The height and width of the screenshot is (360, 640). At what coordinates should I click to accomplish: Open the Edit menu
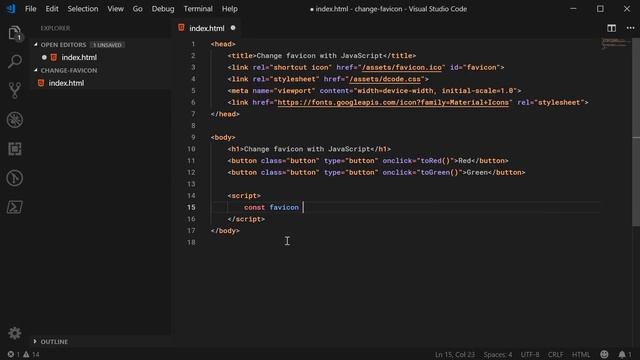[52, 9]
